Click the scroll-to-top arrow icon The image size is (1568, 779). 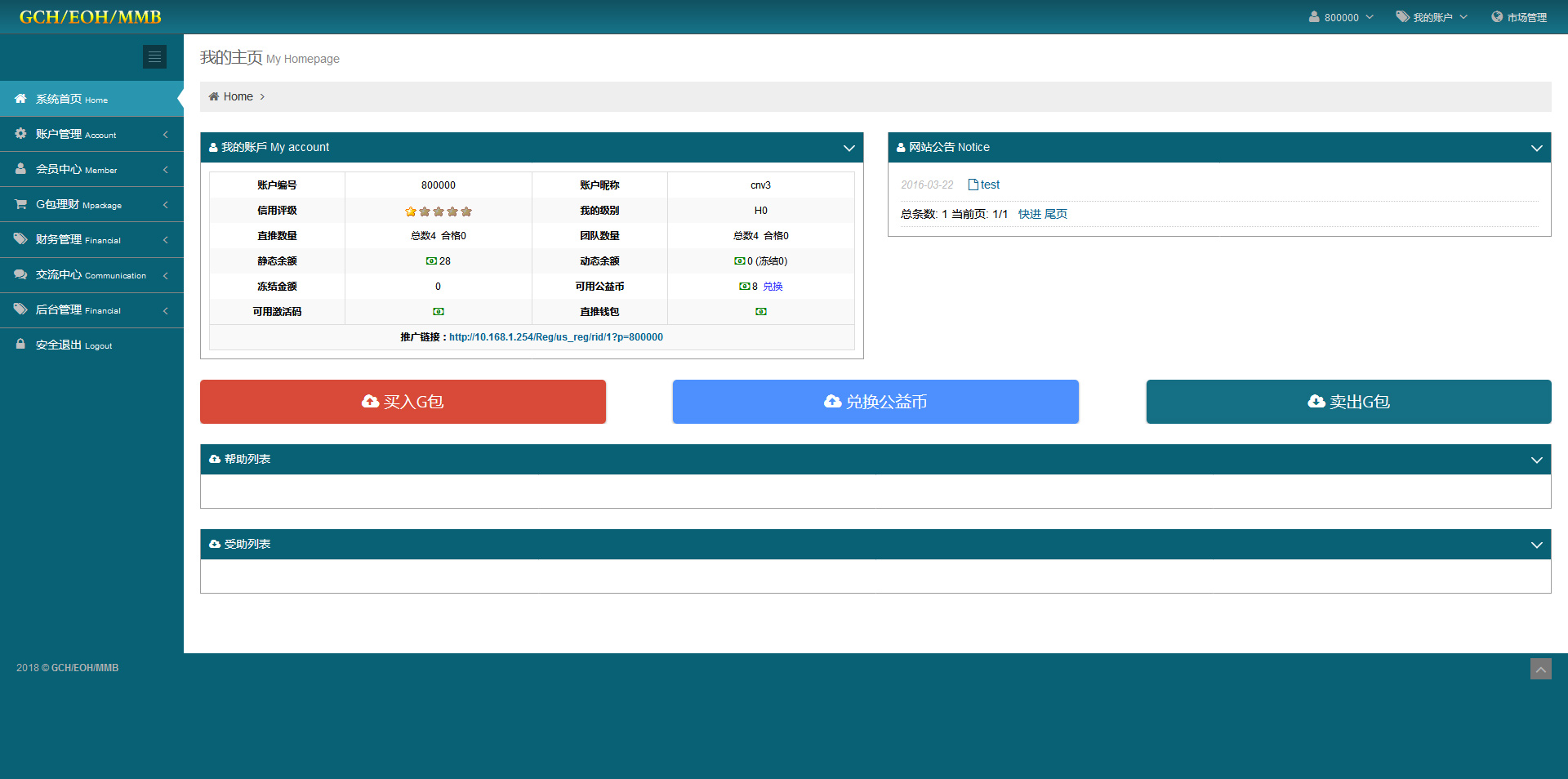point(1540,670)
